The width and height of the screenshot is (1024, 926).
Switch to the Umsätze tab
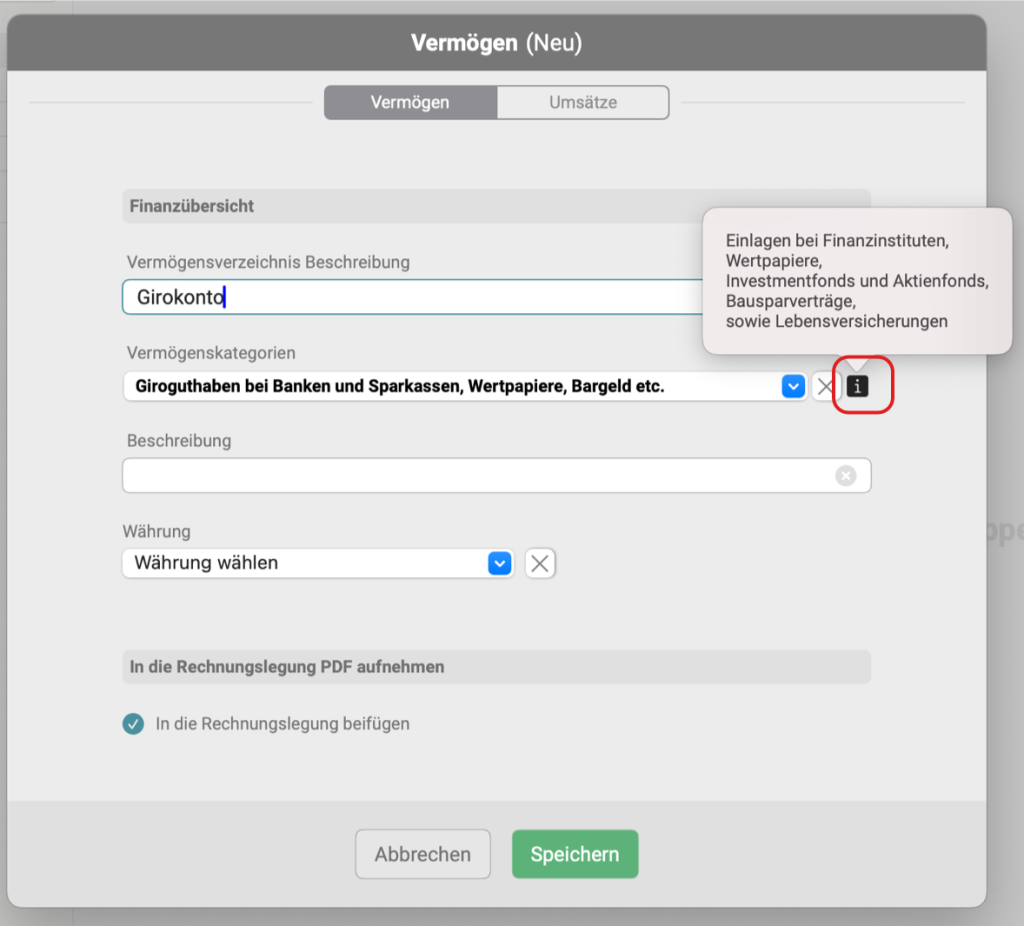click(x=582, y=102)
